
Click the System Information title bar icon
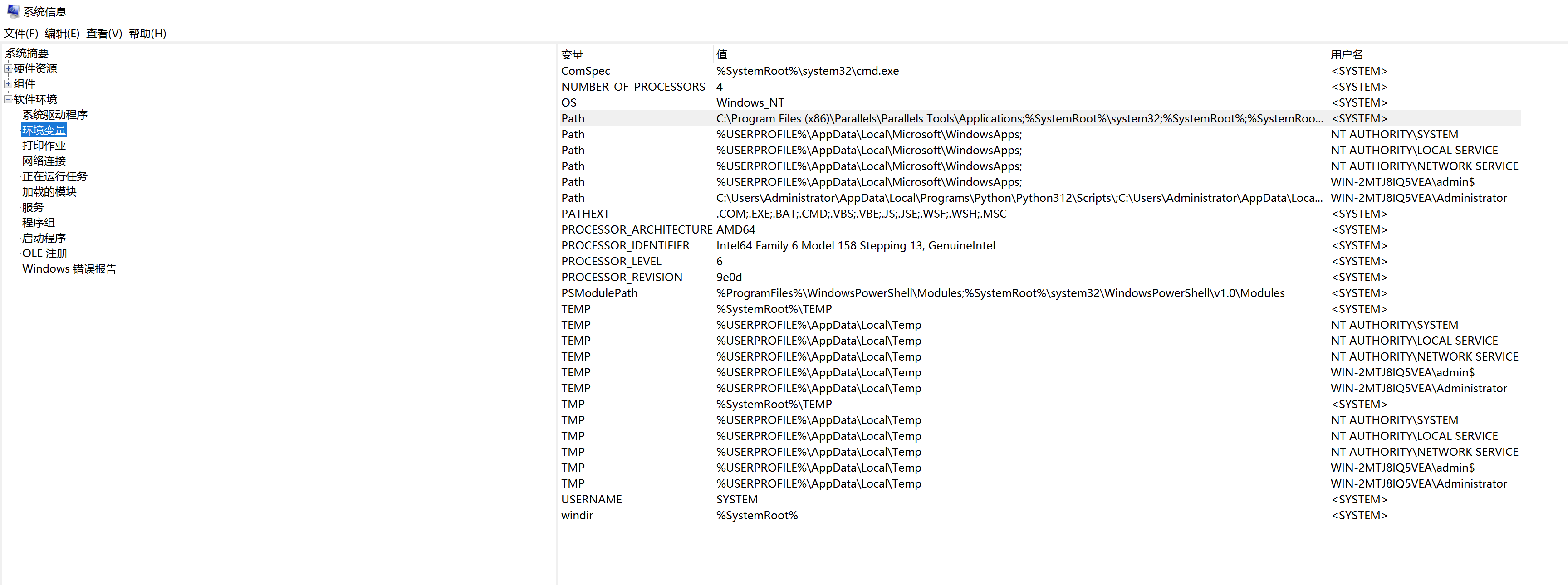(13, 11)
